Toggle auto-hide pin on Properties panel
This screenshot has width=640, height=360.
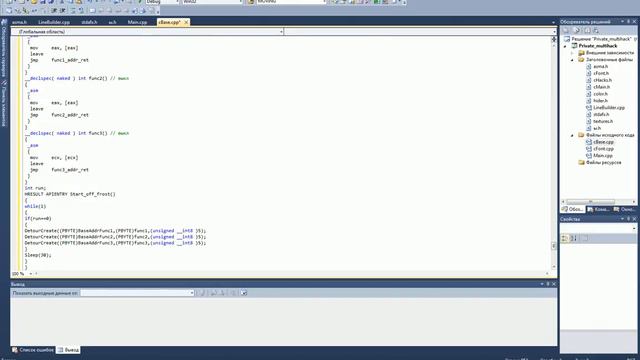[629, 219]
